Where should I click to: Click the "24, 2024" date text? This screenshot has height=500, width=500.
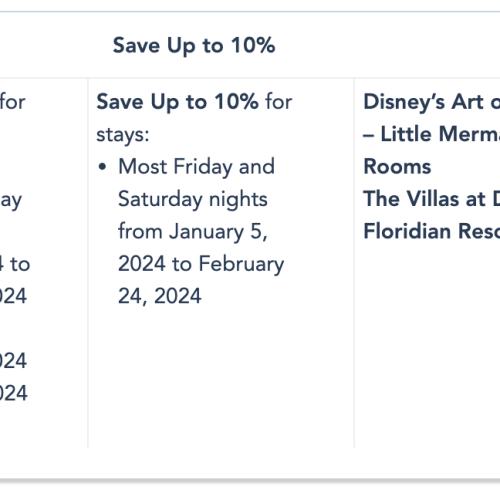[x=160, y=296]
